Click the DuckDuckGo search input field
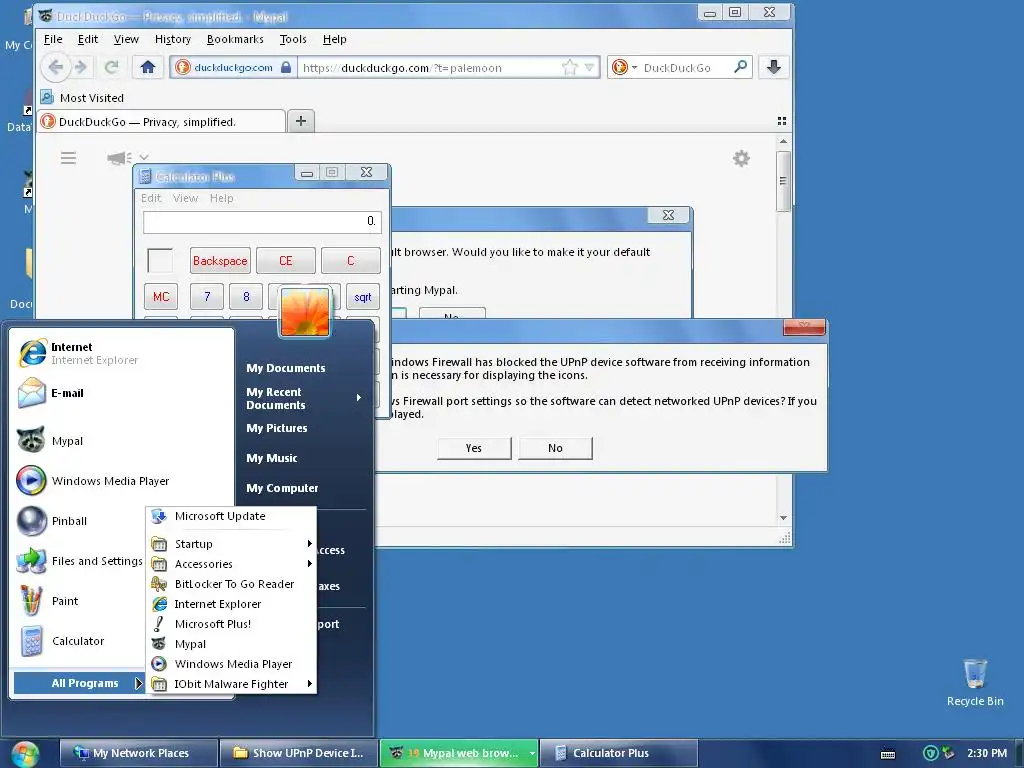 coord(686,67)
